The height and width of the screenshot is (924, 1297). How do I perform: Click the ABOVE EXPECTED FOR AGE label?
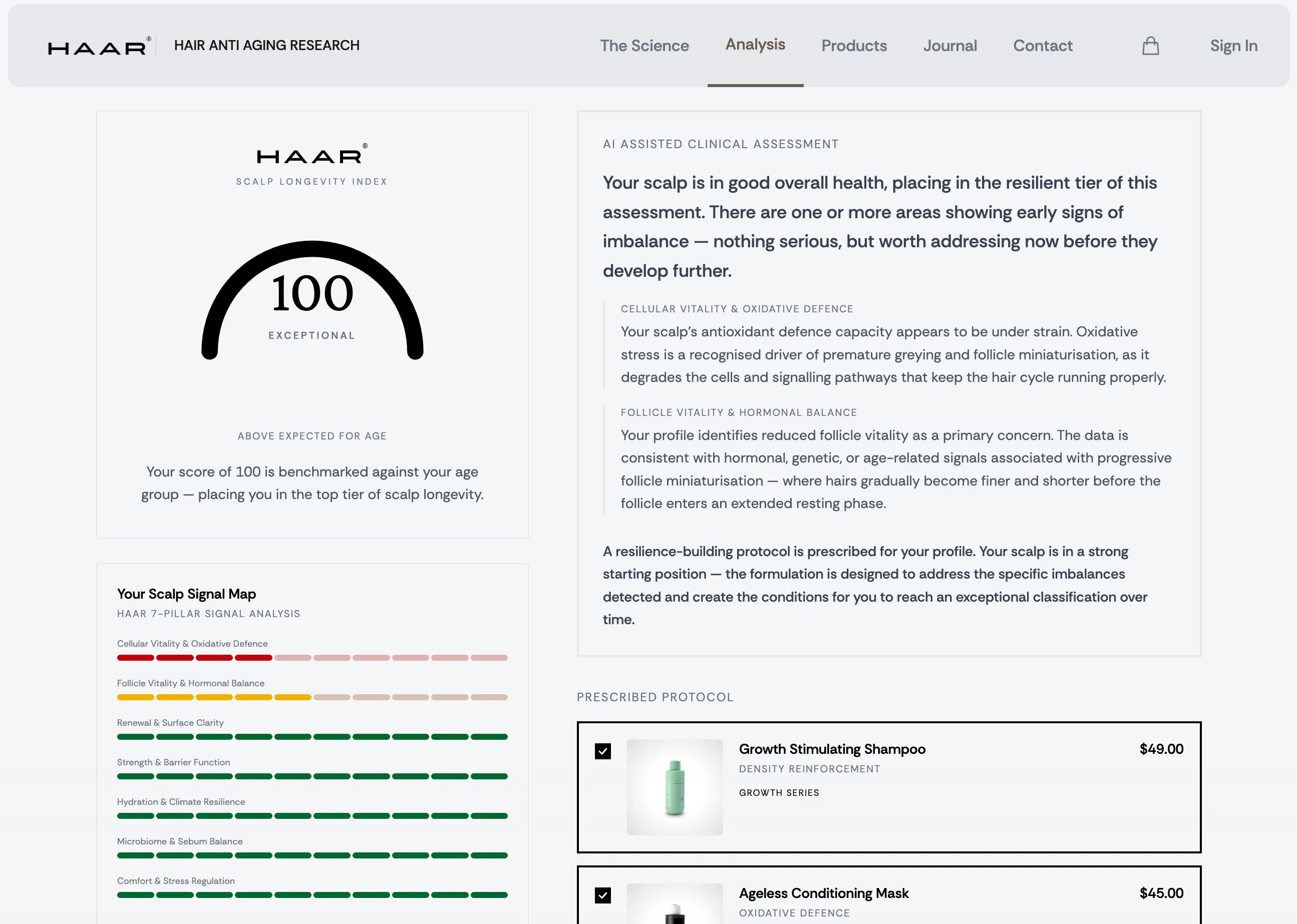click(312, 436)
